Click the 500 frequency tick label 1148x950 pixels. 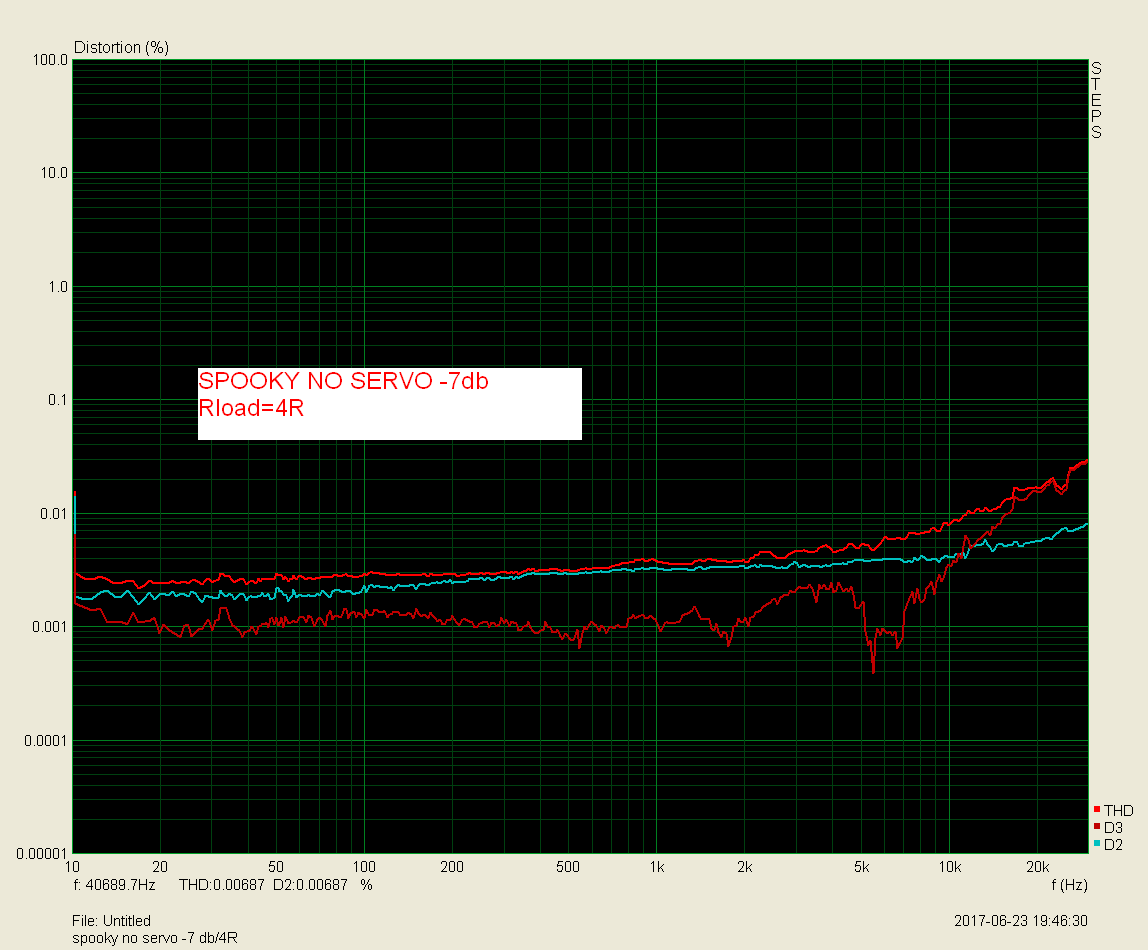567,867
